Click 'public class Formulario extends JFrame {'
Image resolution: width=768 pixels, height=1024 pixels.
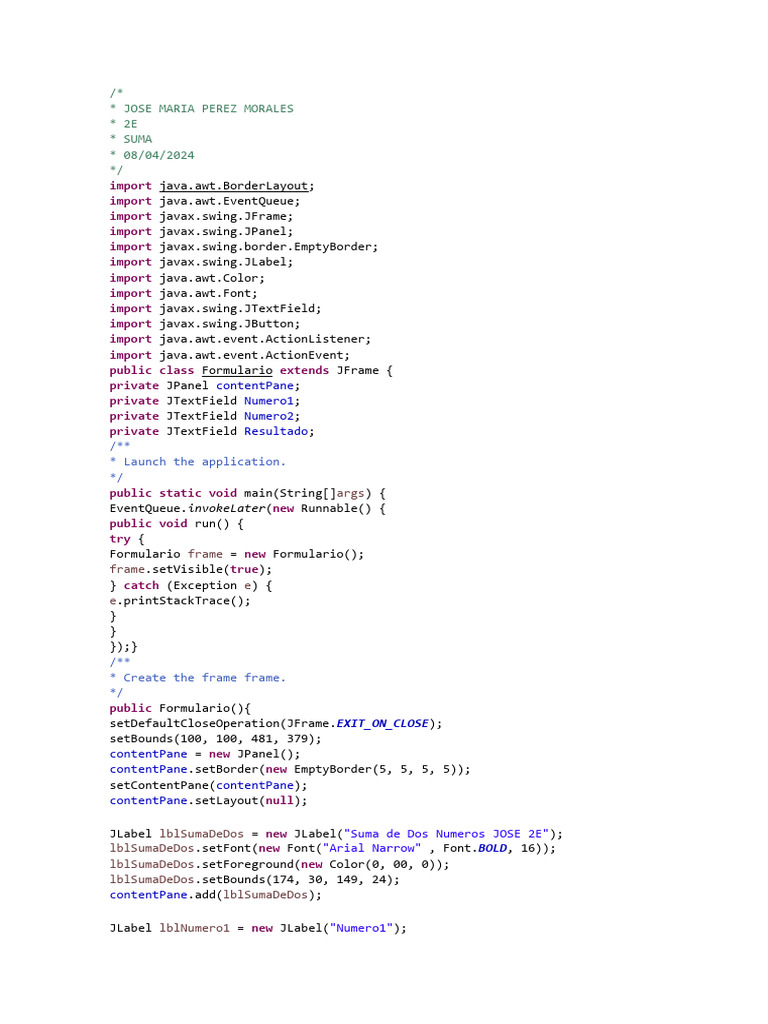[251, 370]
